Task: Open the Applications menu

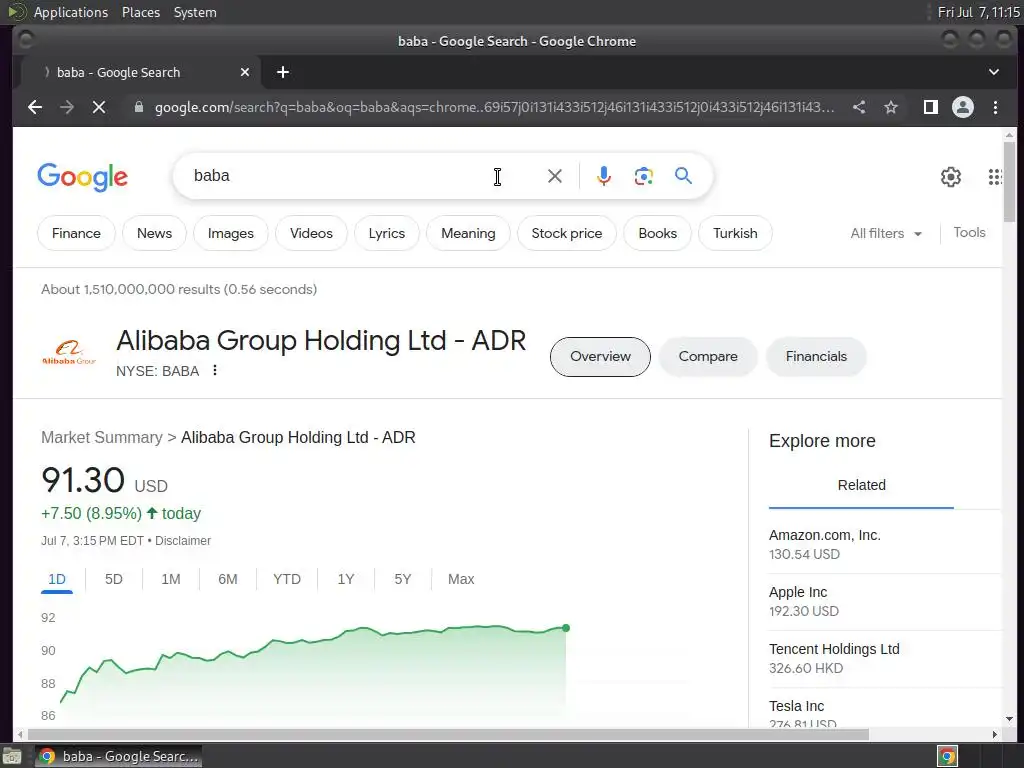Action: click(71, 12)
